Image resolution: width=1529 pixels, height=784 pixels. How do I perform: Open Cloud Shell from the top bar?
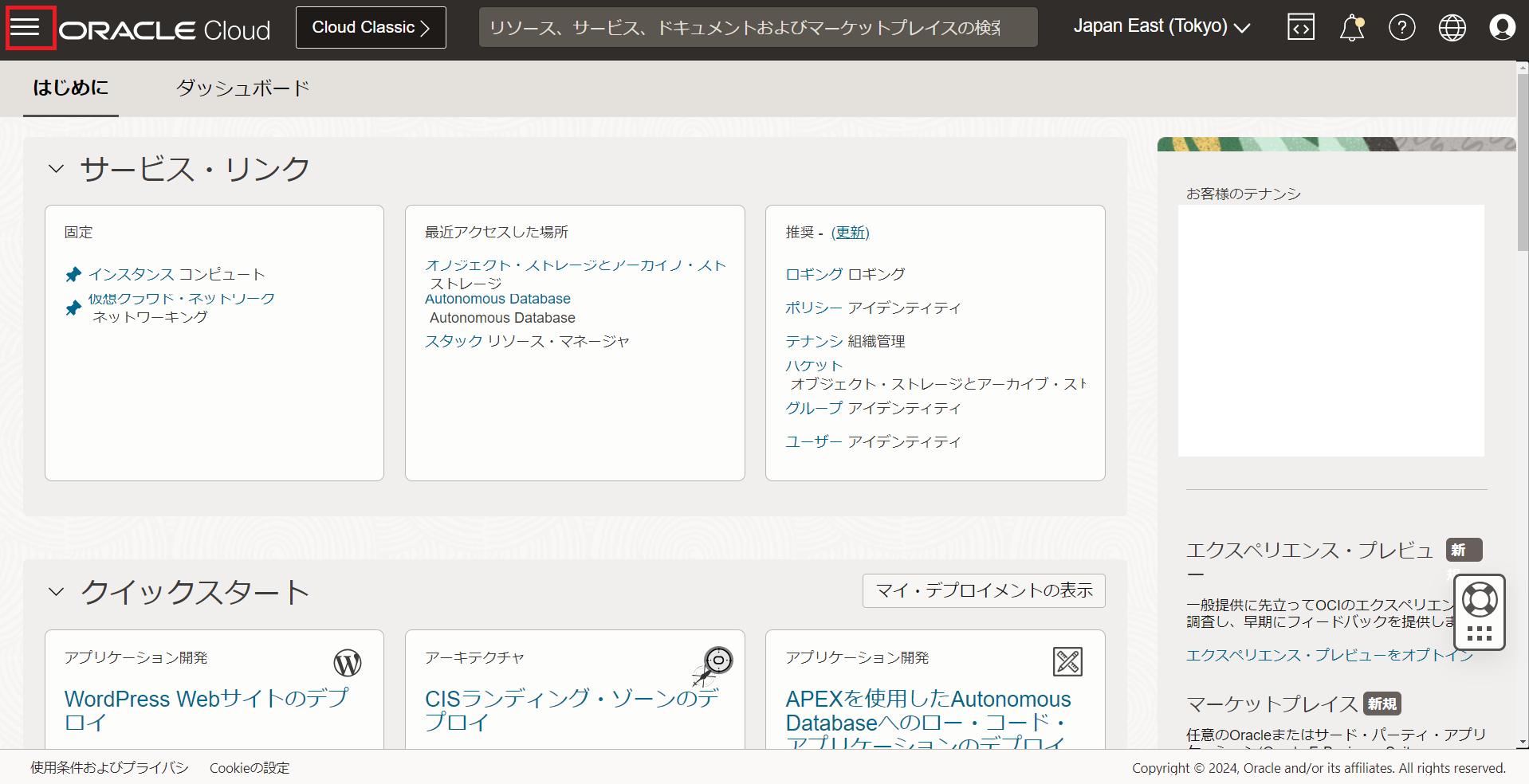click(1300, 26)
